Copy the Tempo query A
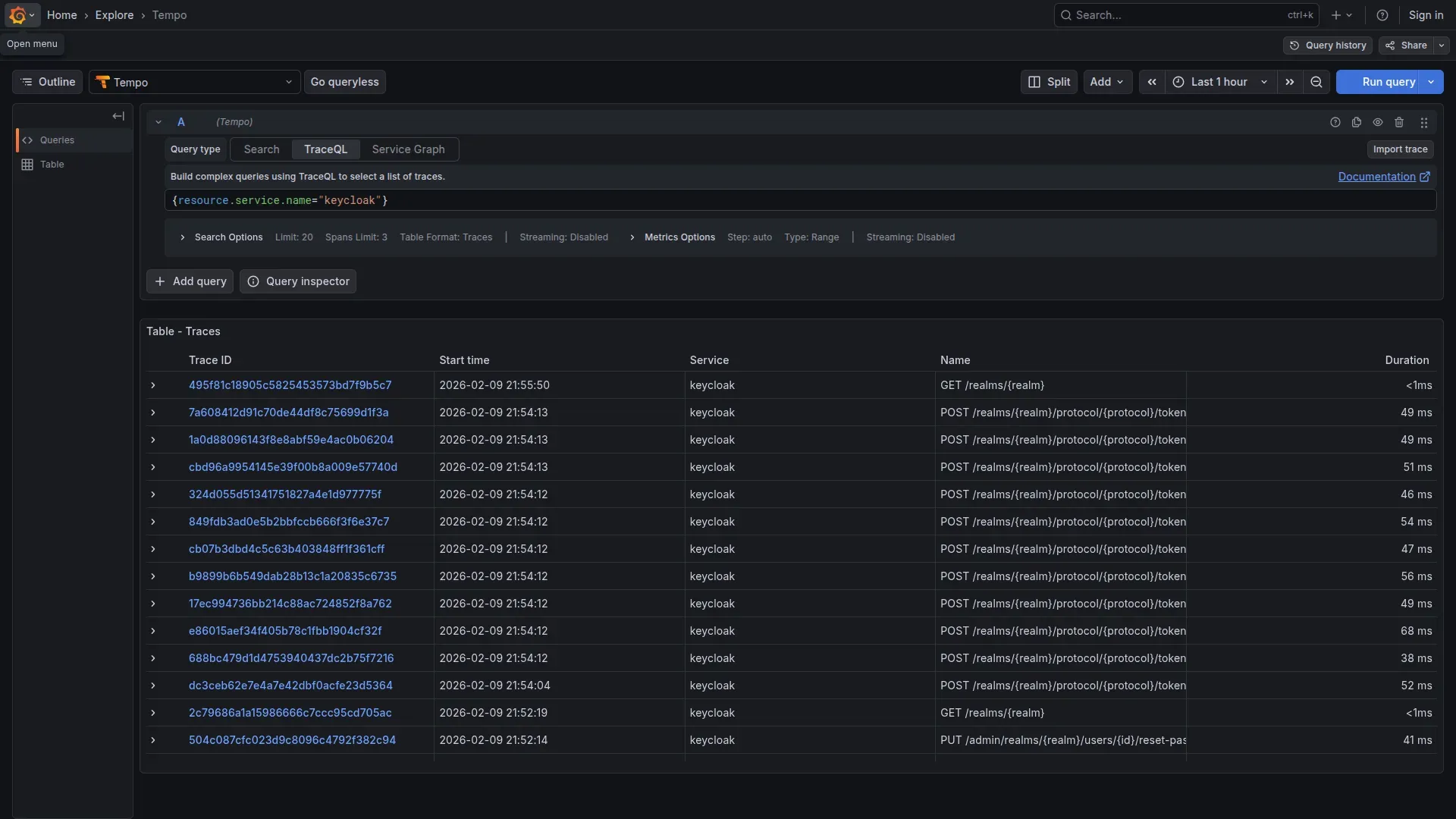Viewport: 1456px width, 819px height. tap(1357, 122)
